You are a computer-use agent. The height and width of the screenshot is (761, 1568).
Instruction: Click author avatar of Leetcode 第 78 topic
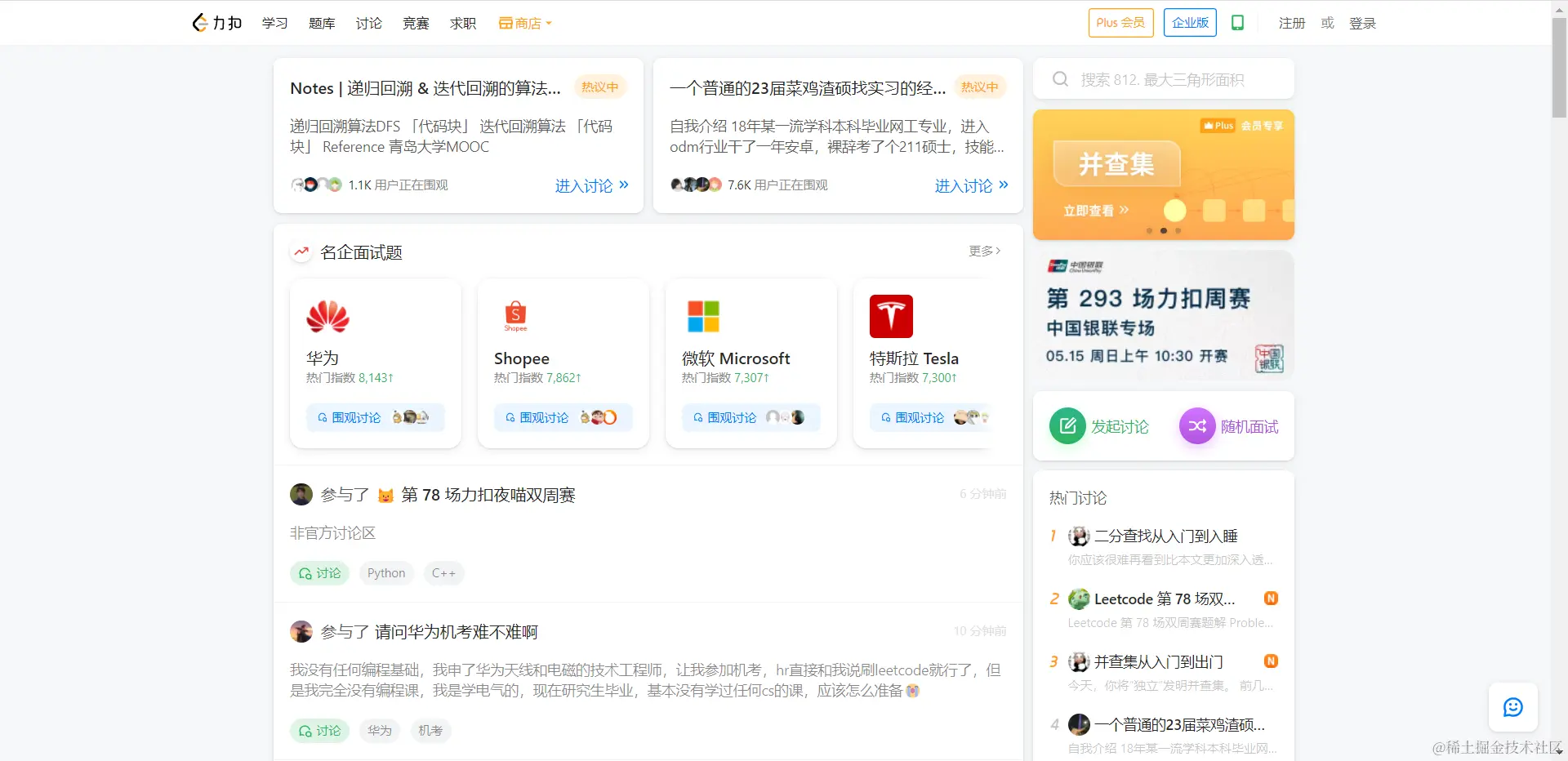pos(1079,599)
